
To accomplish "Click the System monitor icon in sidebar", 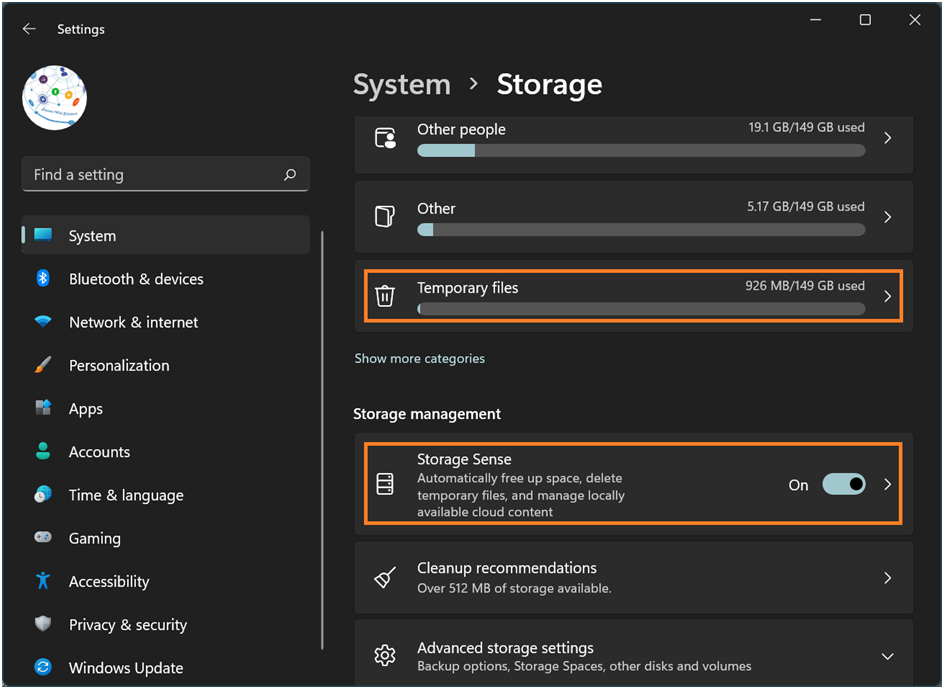I will pos(43,235).
